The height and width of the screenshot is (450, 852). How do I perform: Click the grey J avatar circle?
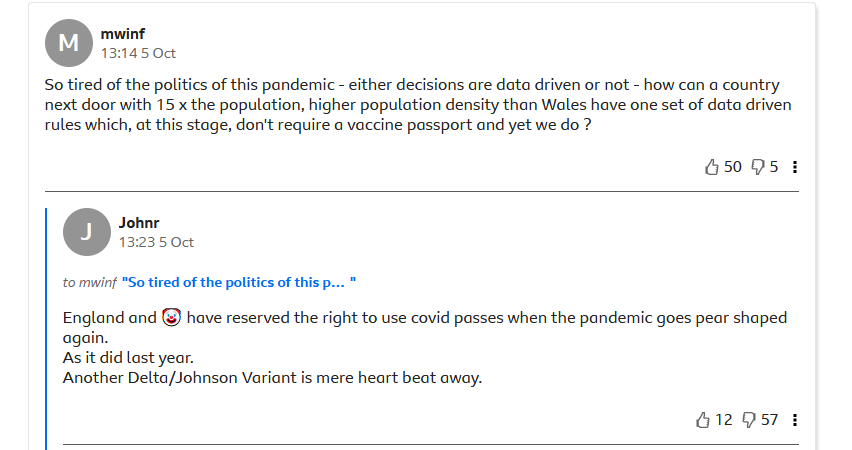(x=87, y=232)
